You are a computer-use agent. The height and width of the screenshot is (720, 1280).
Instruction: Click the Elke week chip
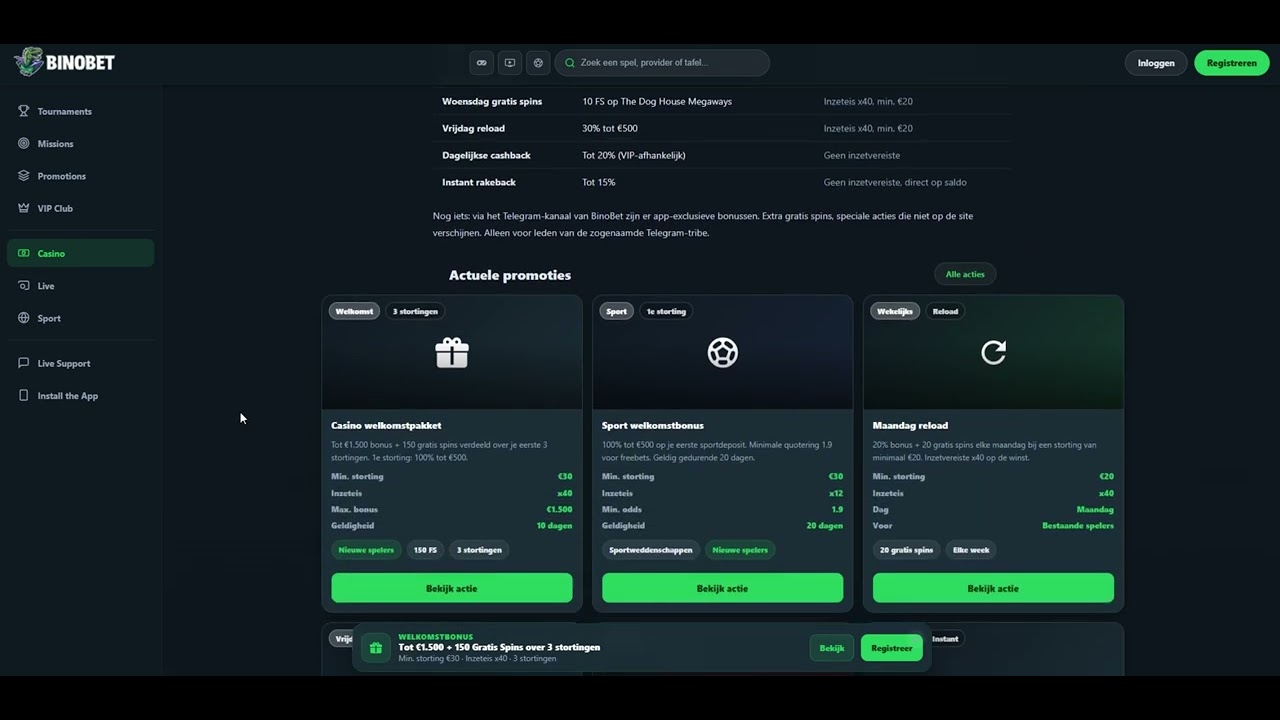[x=971, y=550]
